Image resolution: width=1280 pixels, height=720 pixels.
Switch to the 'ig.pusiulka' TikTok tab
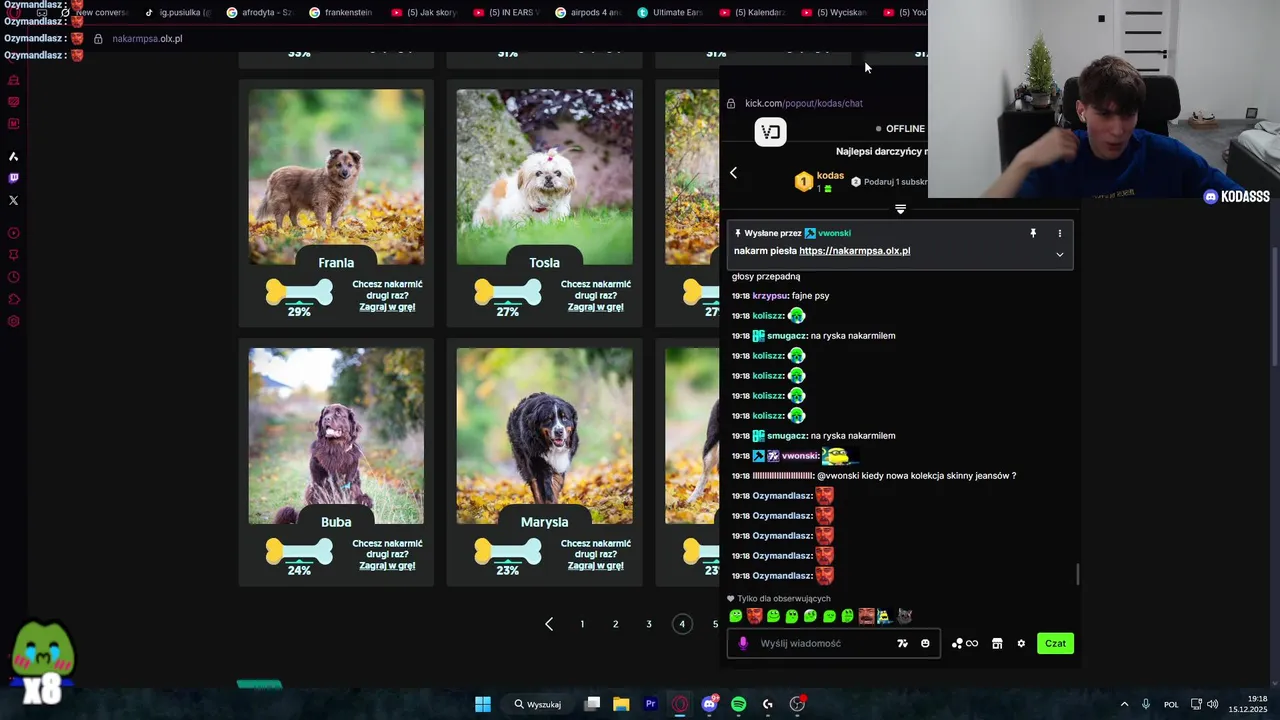point(176,12)
